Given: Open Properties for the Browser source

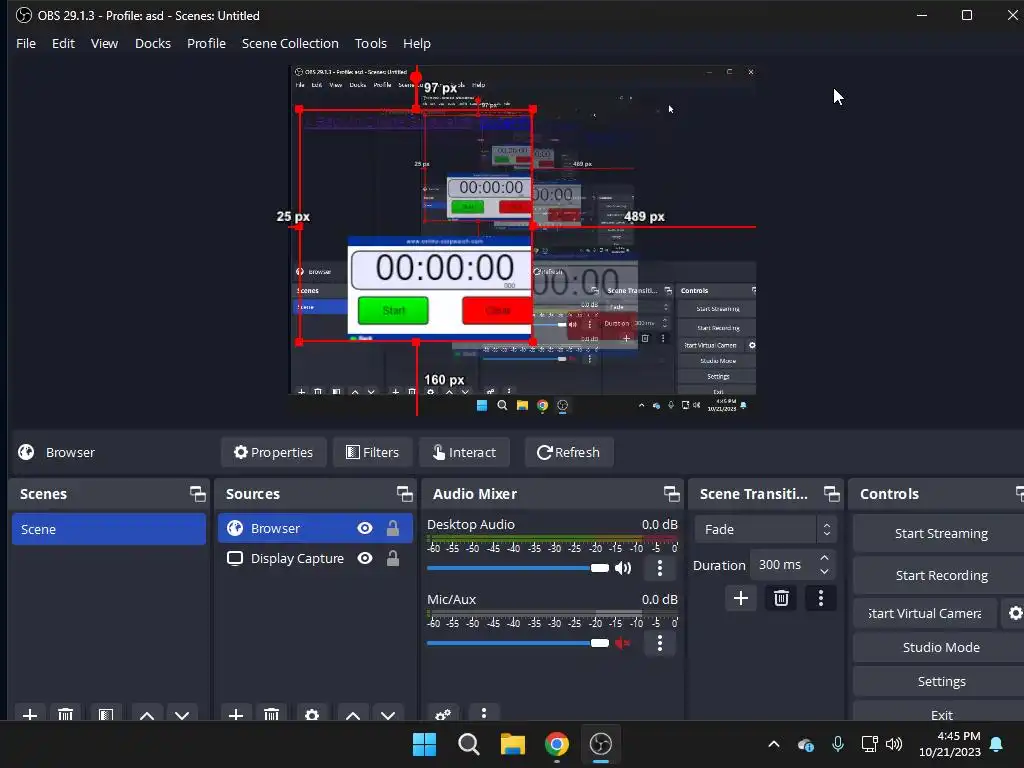Looking at the screenshot, I should 274,452.
